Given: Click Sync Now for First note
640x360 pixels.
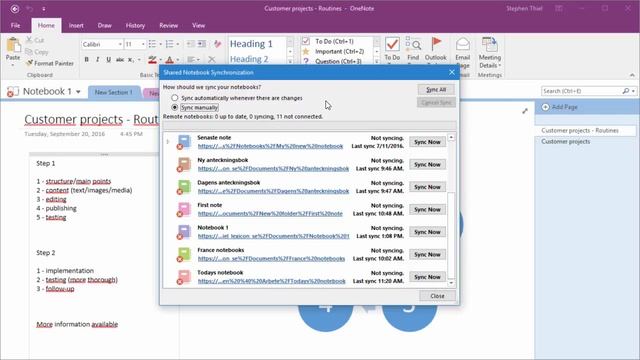Looking at the screenshot, I should click(x=427, y=209).
